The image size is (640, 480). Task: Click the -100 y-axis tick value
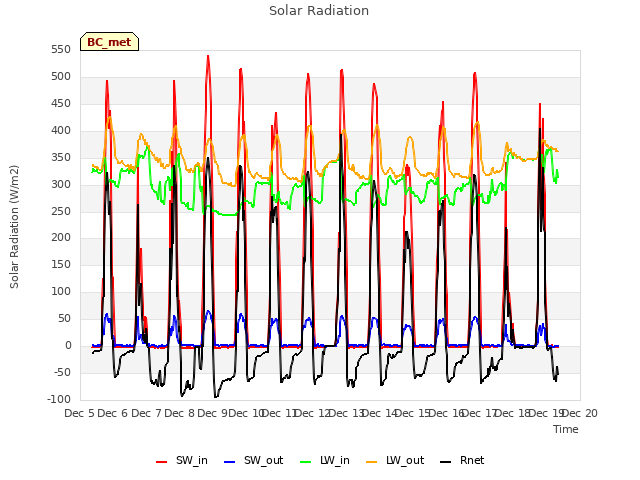tap(59, 399)
